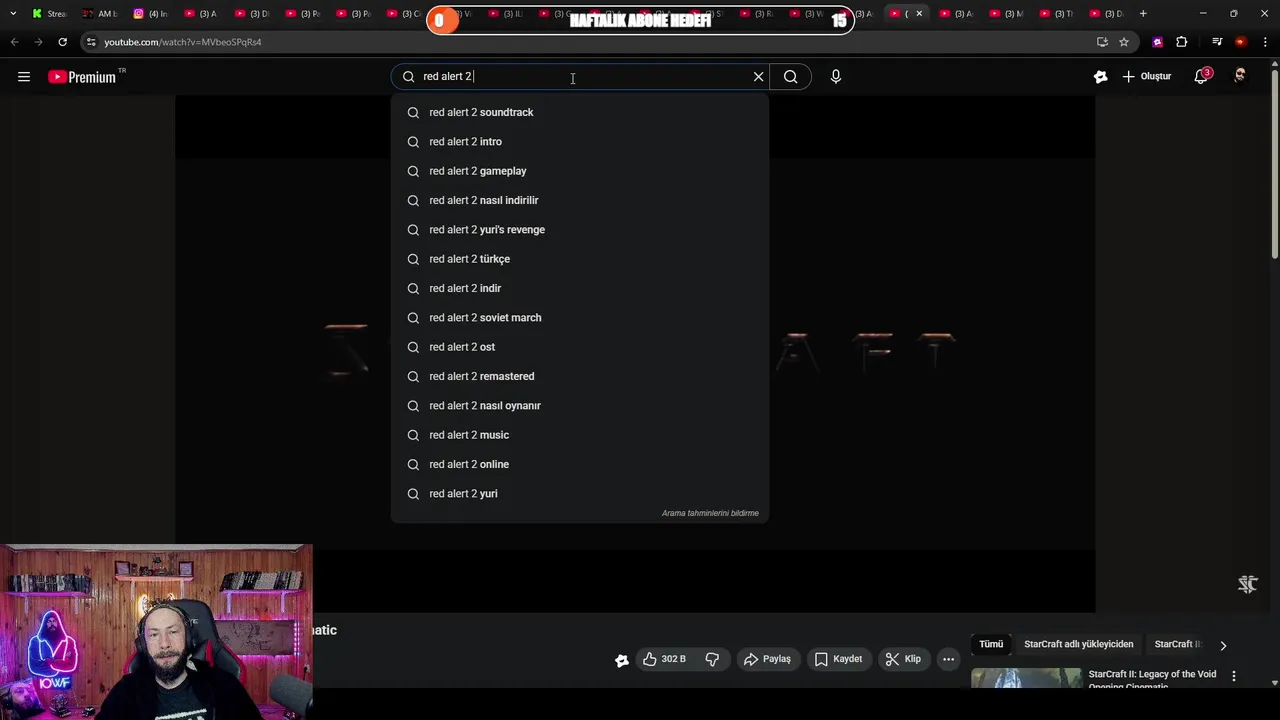1280x720 pixels.
Task: Open Legacy of the Void video thumbnail
Action: pyautogui.click(x=1026, y=679)
